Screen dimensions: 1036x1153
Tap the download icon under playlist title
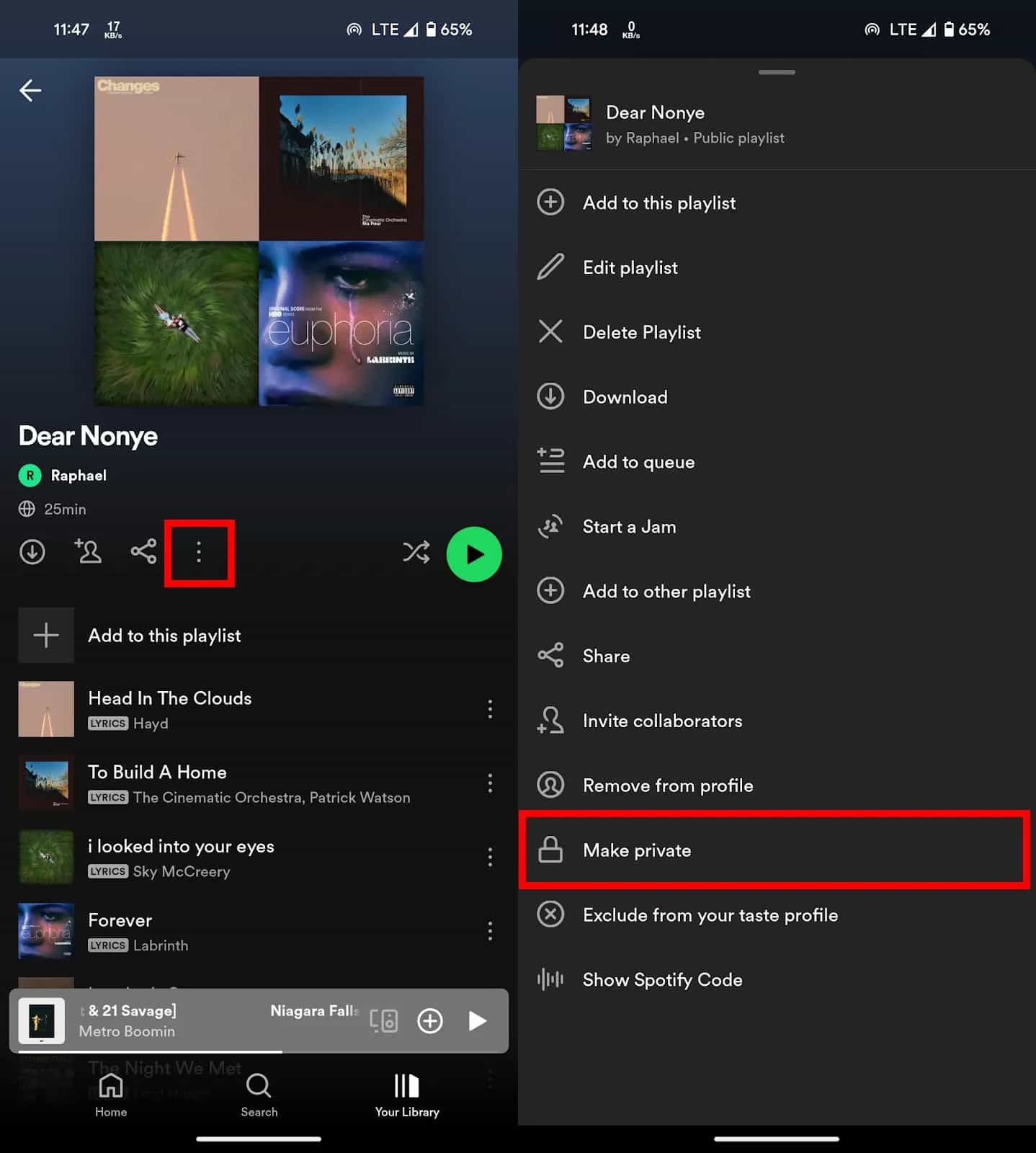point(32,552)
